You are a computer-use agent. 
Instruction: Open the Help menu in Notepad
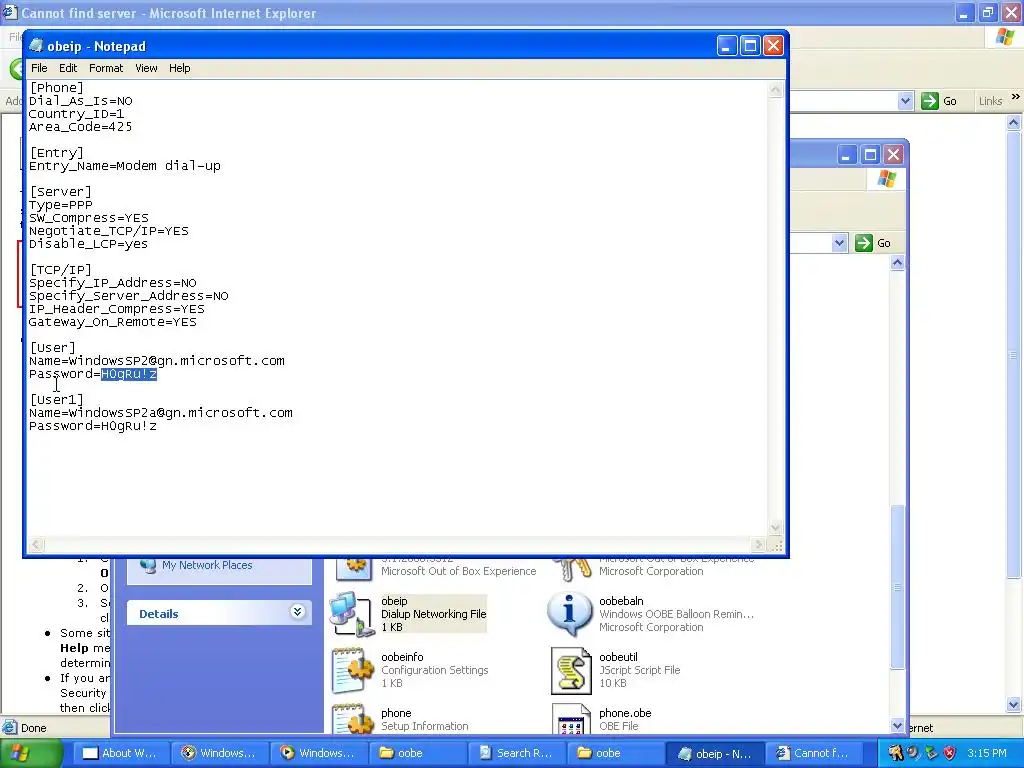point(180,68)
